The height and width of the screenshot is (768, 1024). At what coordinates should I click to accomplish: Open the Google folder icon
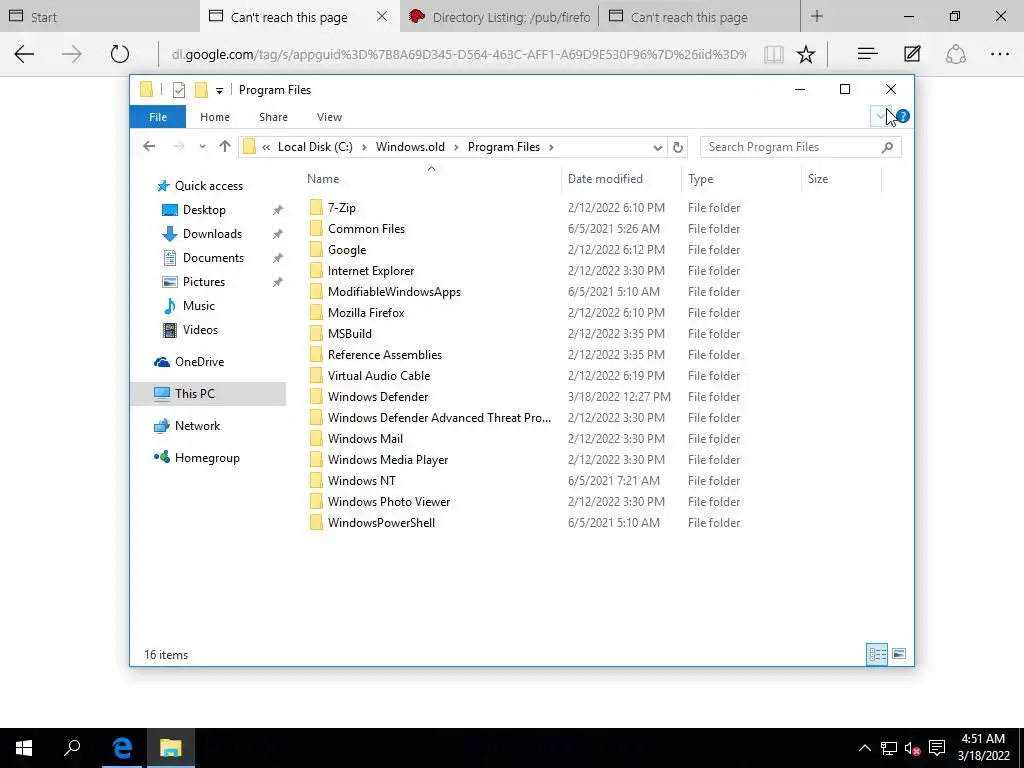click(316, 249)
